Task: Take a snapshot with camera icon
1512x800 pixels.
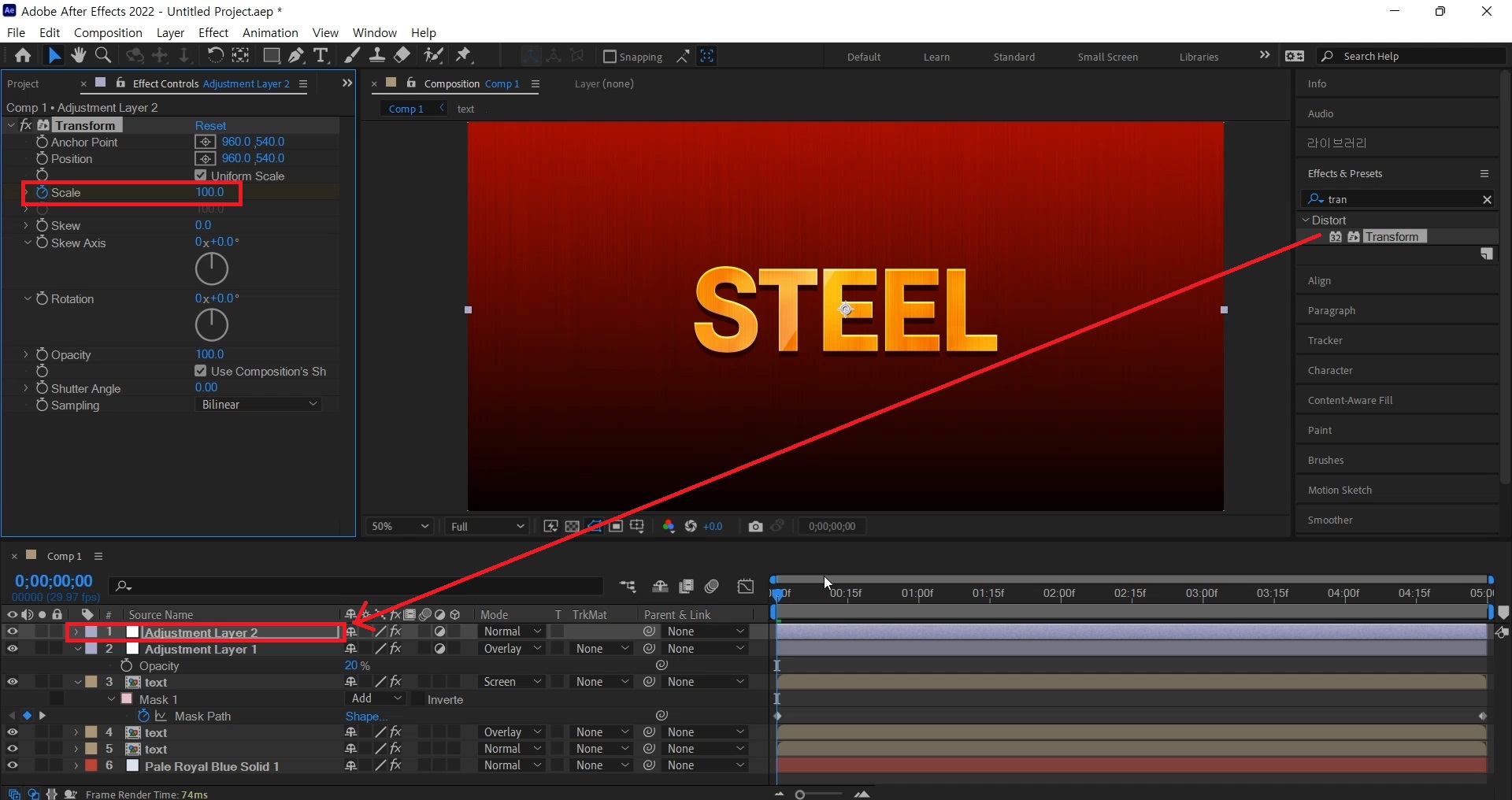Action: (x=755, y=526)
